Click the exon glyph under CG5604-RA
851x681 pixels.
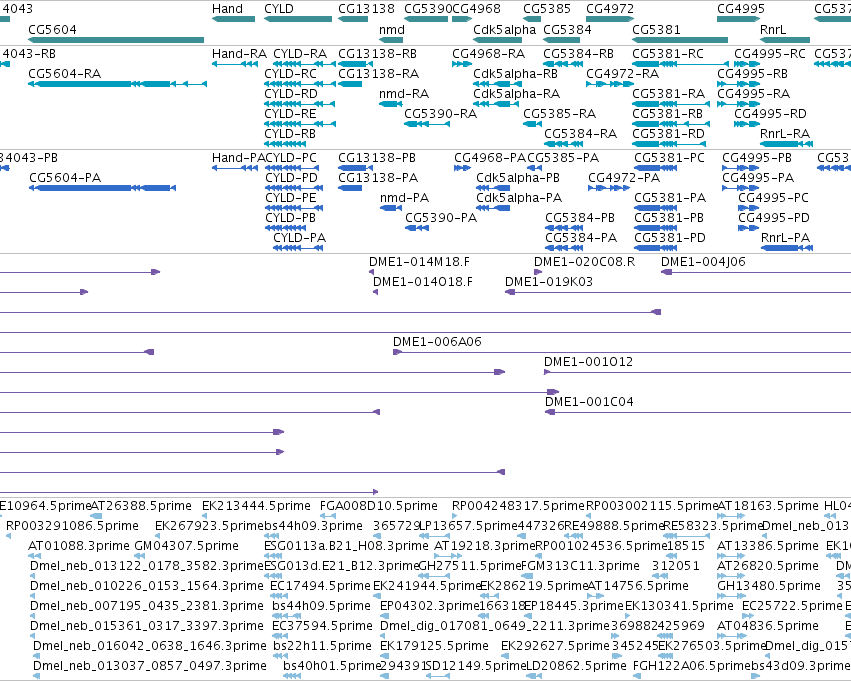click(x=117, y=84)
